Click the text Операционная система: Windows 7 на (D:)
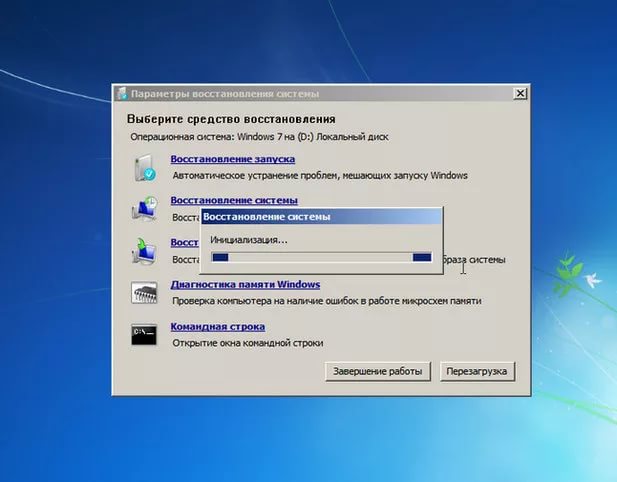 222,137
